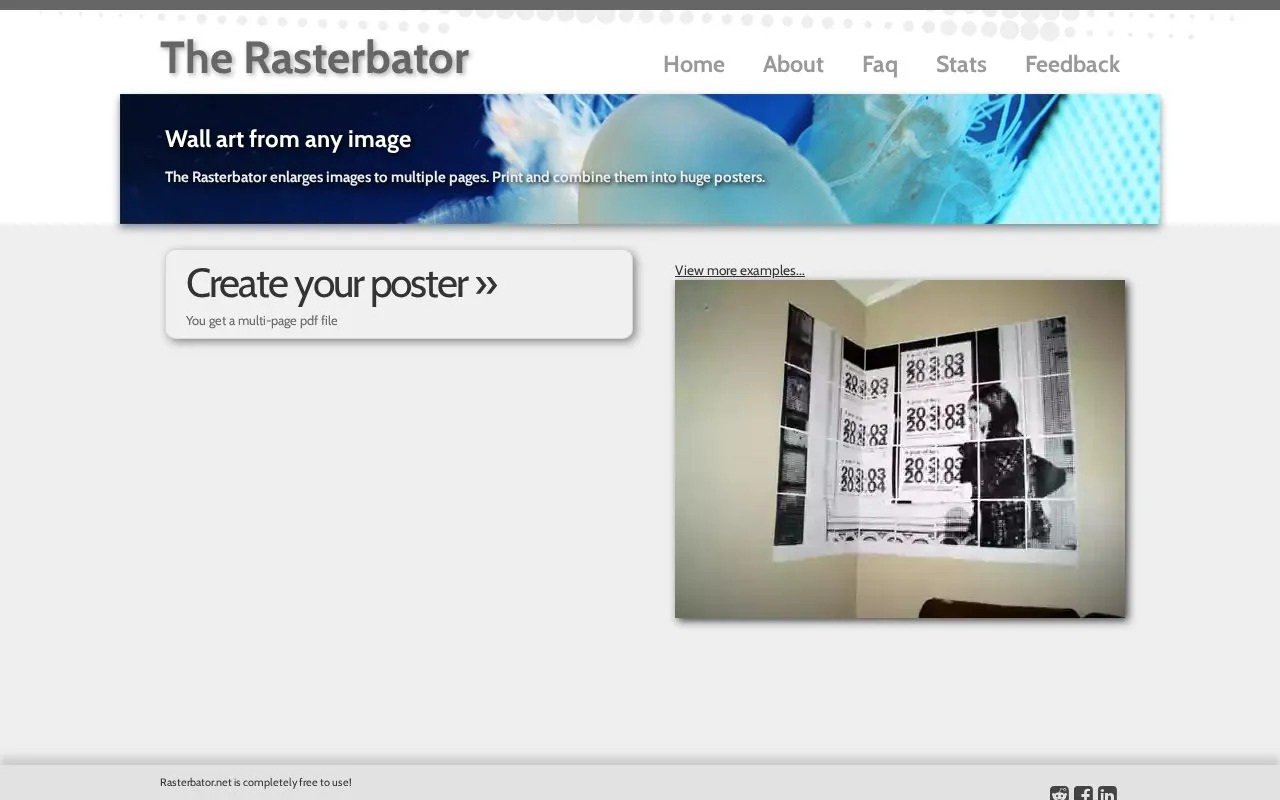The image size is (1280, 800).
Task: Click the Create your poster button
Action: (x=399, y=294)
